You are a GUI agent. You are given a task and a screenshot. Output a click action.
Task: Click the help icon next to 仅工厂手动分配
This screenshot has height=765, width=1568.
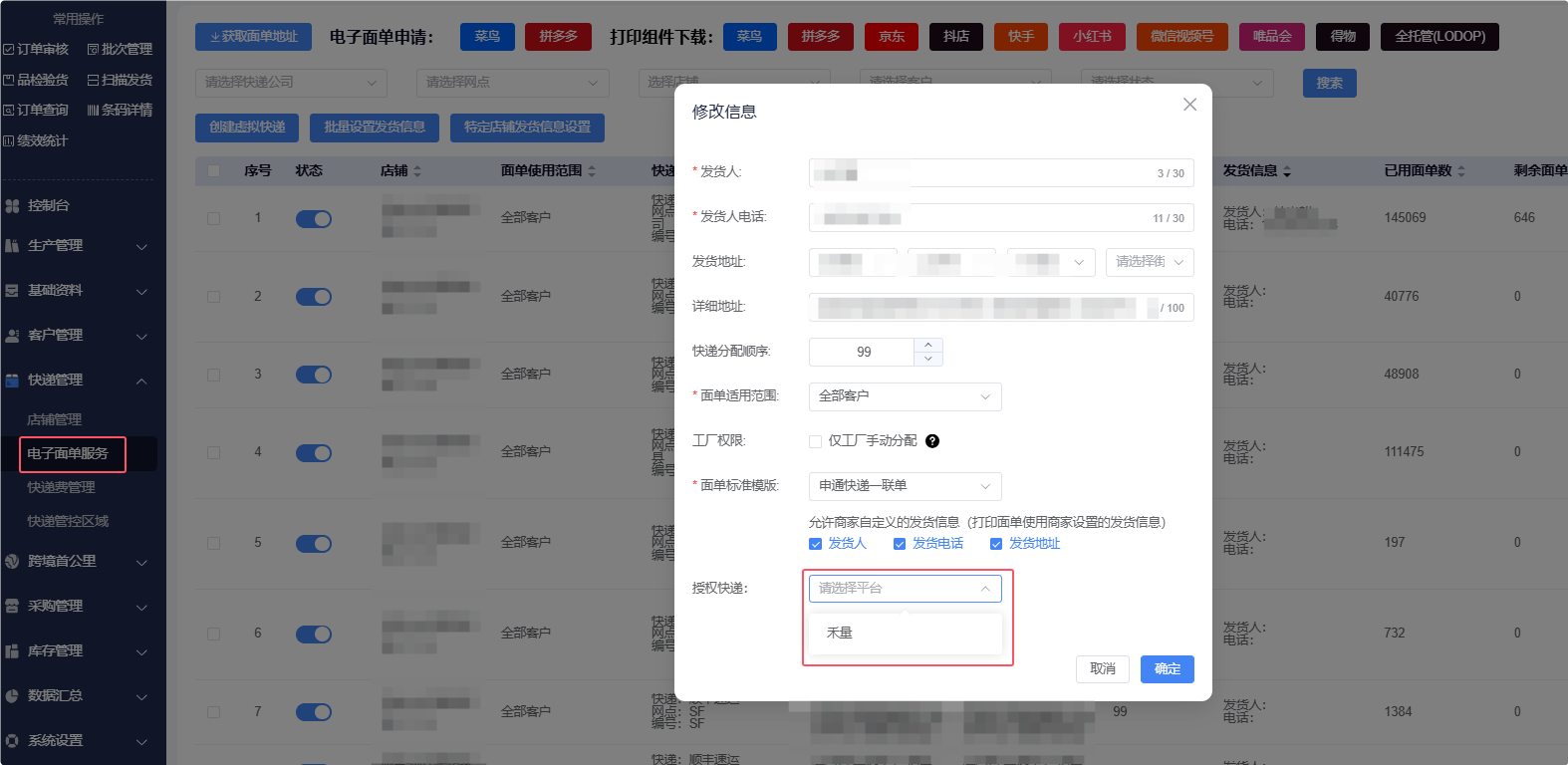click(x=932, y=441)
